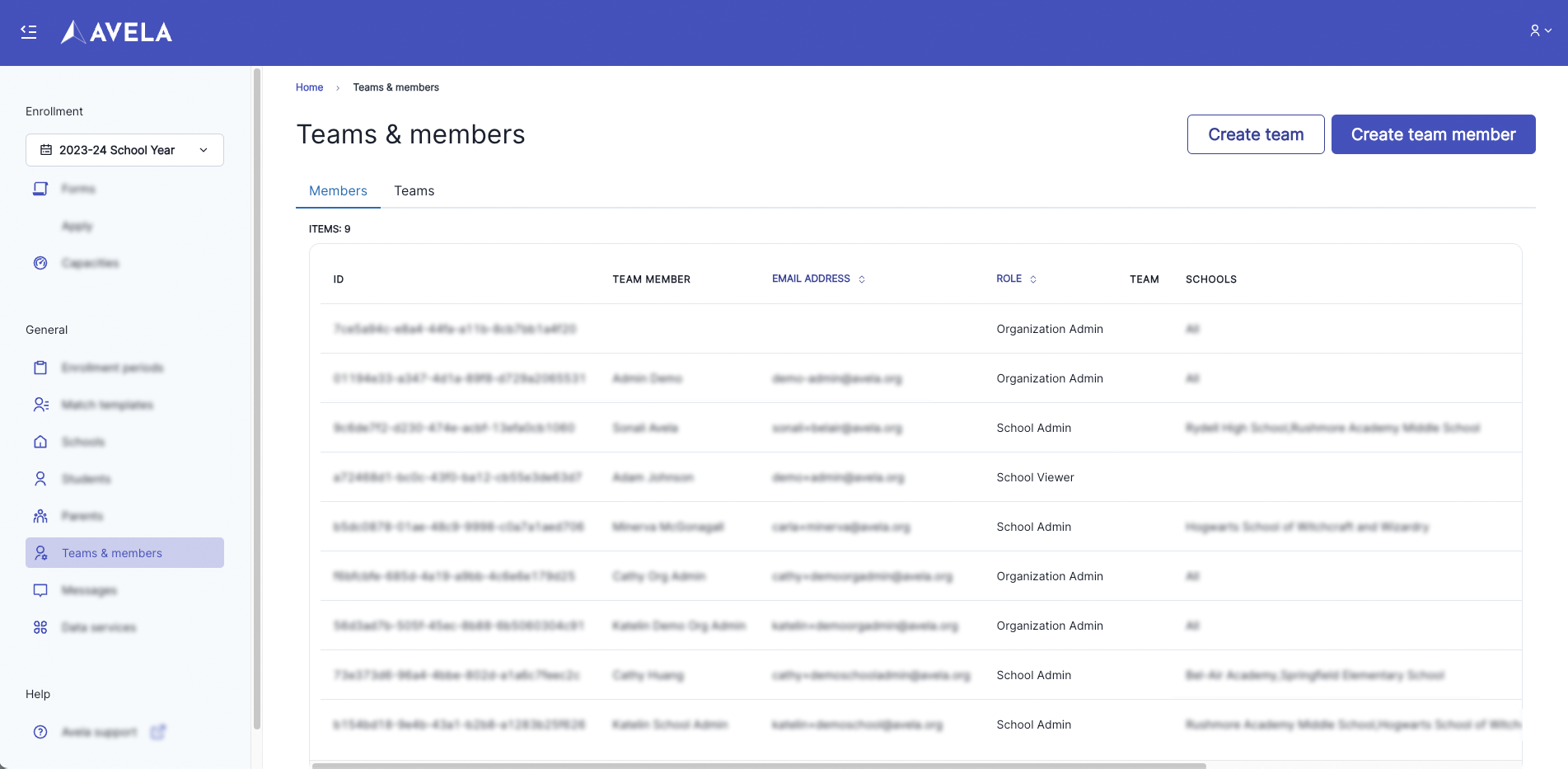Switch to the Teams tab
Image resolution: width=1568 pixels, height=769 pixels.
(414, 191)
